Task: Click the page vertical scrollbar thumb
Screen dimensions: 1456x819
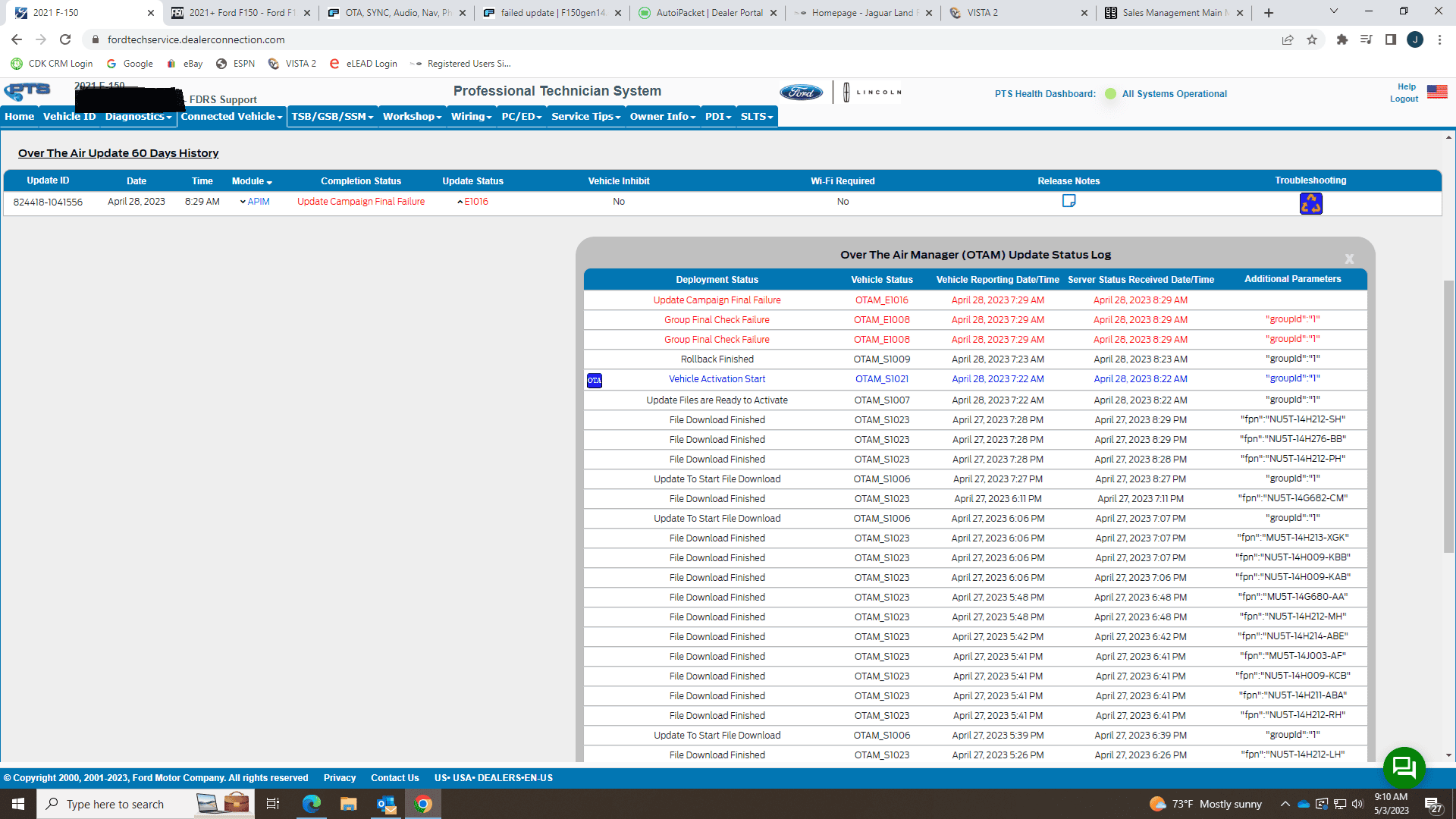Action: [x=1448, y=417]
